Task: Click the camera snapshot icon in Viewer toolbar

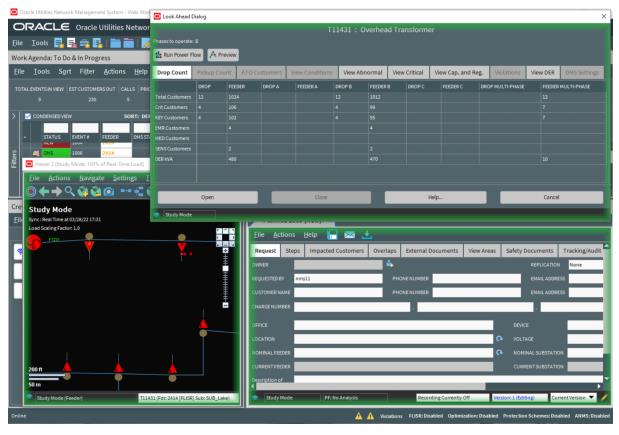Action: [x=109, y=192]
